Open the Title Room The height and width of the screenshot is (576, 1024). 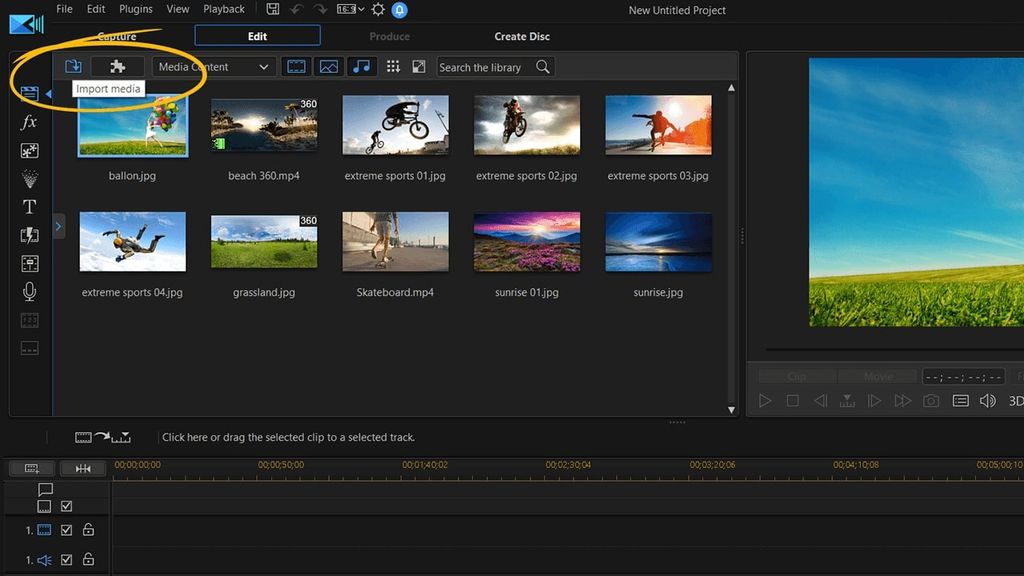coord(30,206)
